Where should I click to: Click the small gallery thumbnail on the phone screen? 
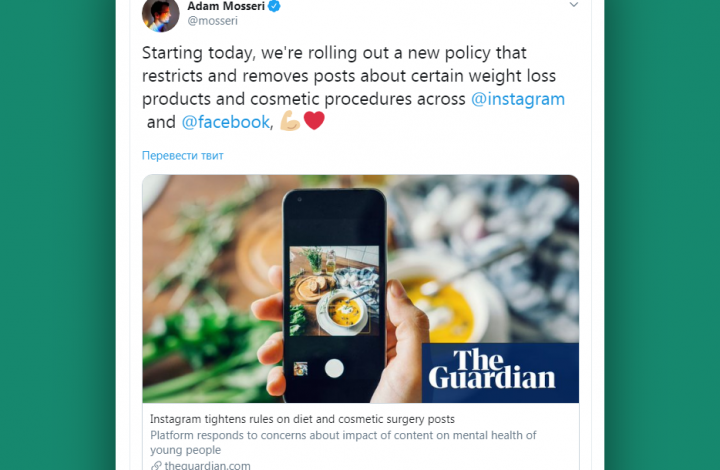point(300,369)
